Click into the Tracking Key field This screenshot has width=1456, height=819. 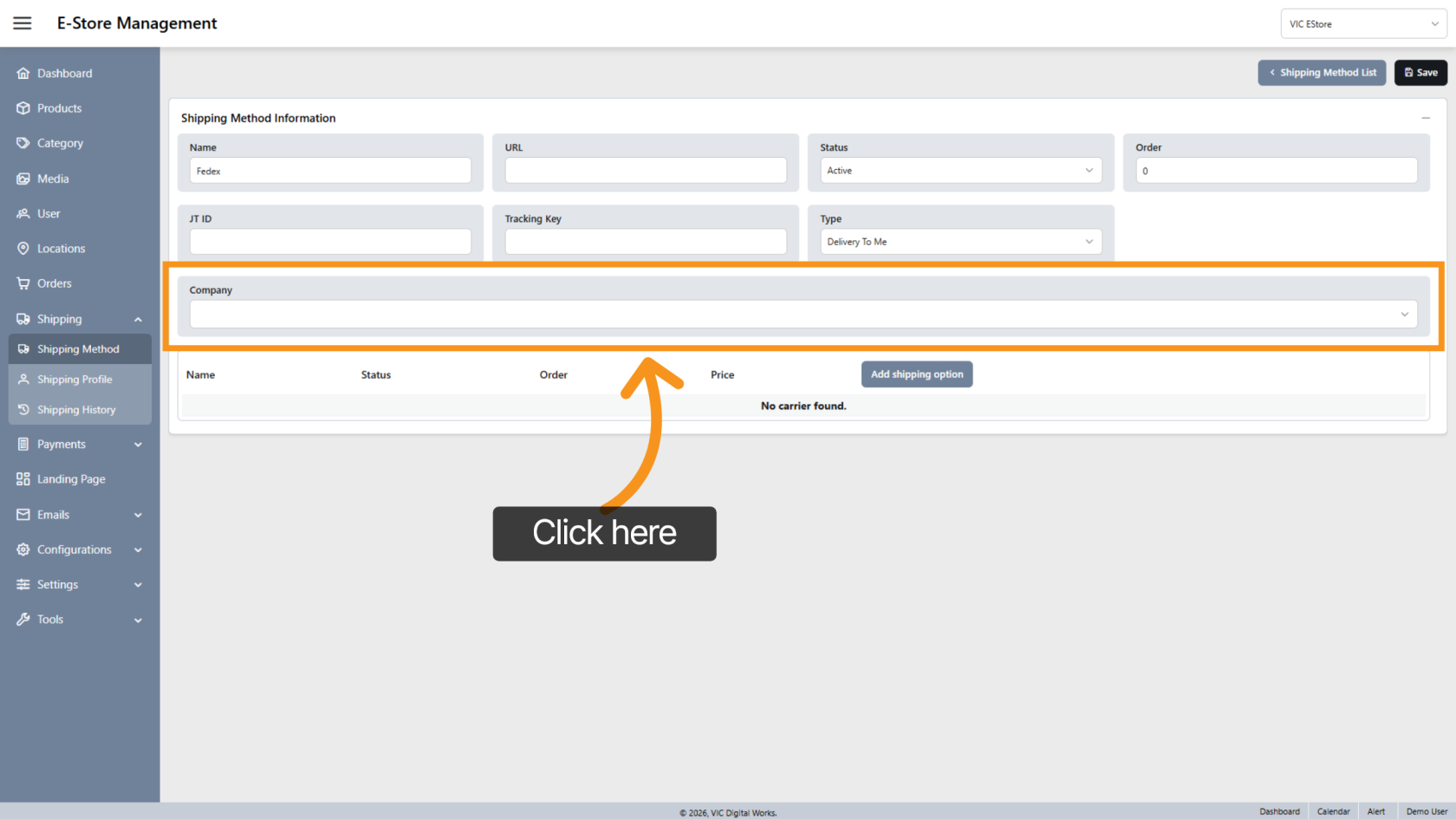(x=645, y=242)
